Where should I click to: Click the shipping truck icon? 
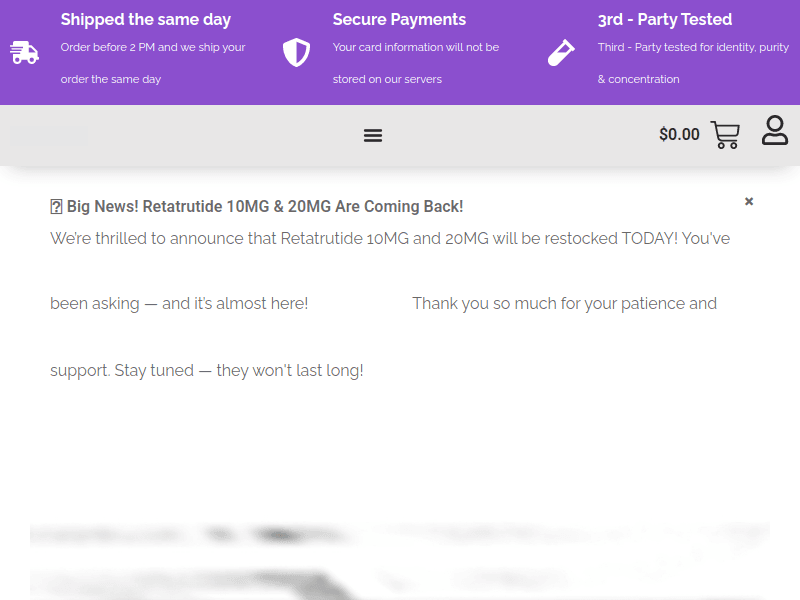coord(24,53)
